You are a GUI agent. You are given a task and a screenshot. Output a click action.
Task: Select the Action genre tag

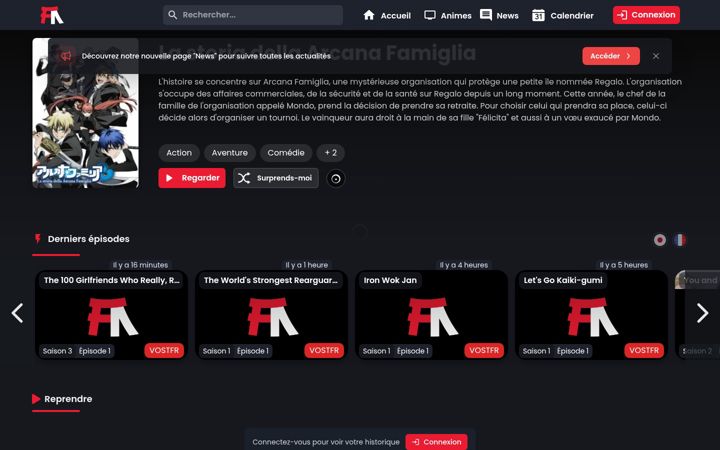click(179, 153)
